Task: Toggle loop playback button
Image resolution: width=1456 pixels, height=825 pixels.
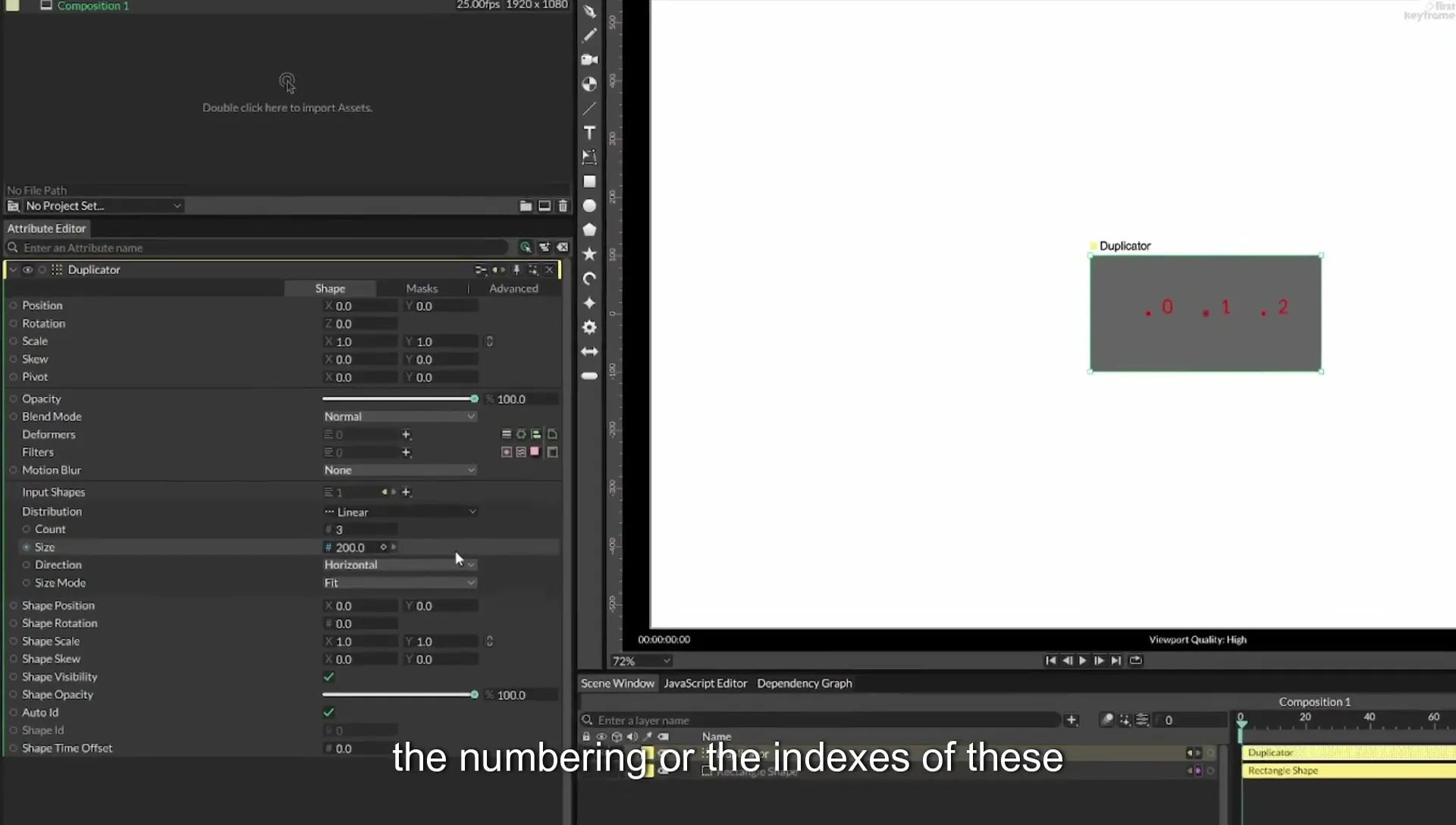Action: tap(1135, 660)
